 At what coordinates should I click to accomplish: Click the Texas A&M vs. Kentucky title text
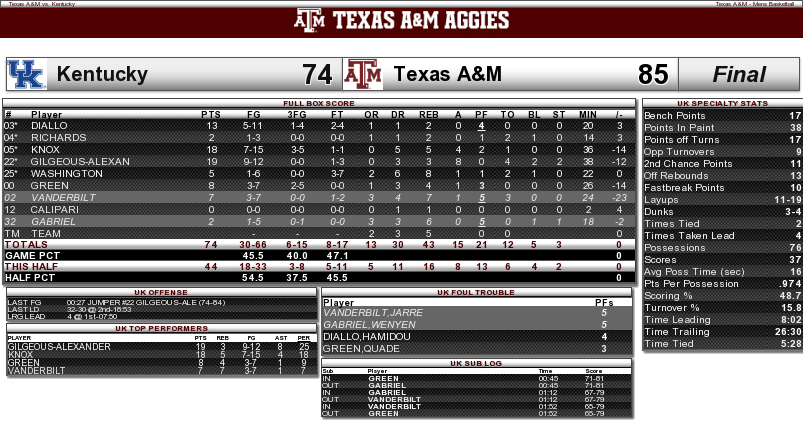click(x=42, y=4)
